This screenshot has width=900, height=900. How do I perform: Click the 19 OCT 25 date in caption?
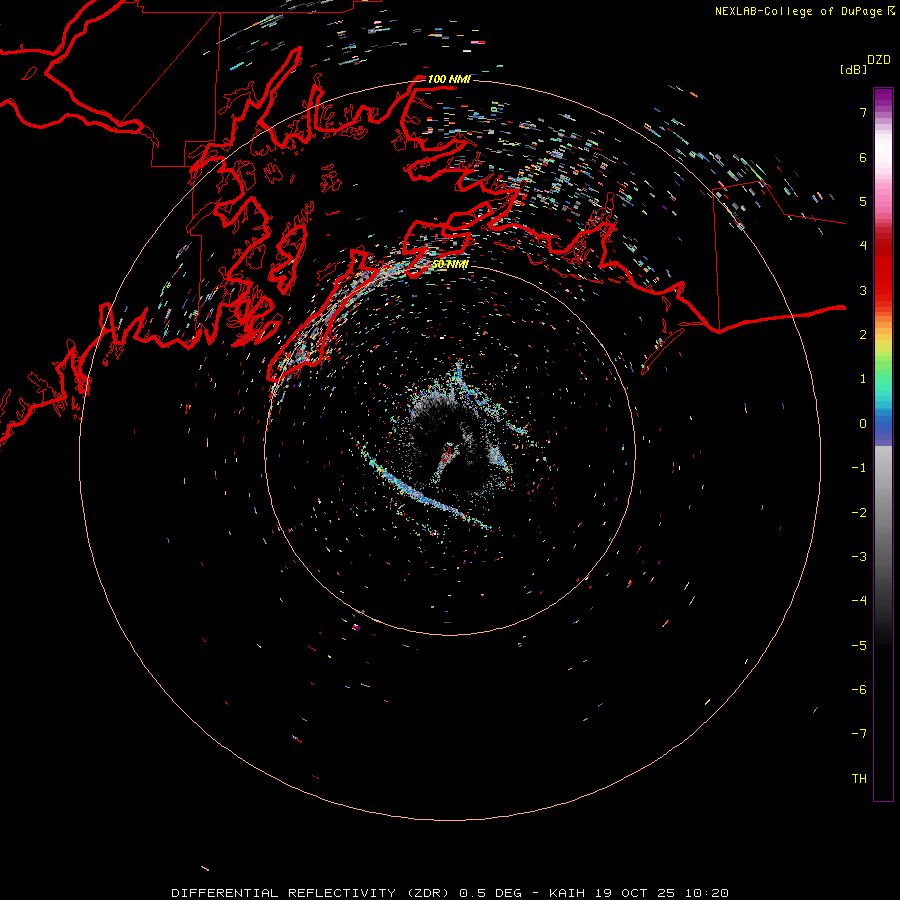636,893
